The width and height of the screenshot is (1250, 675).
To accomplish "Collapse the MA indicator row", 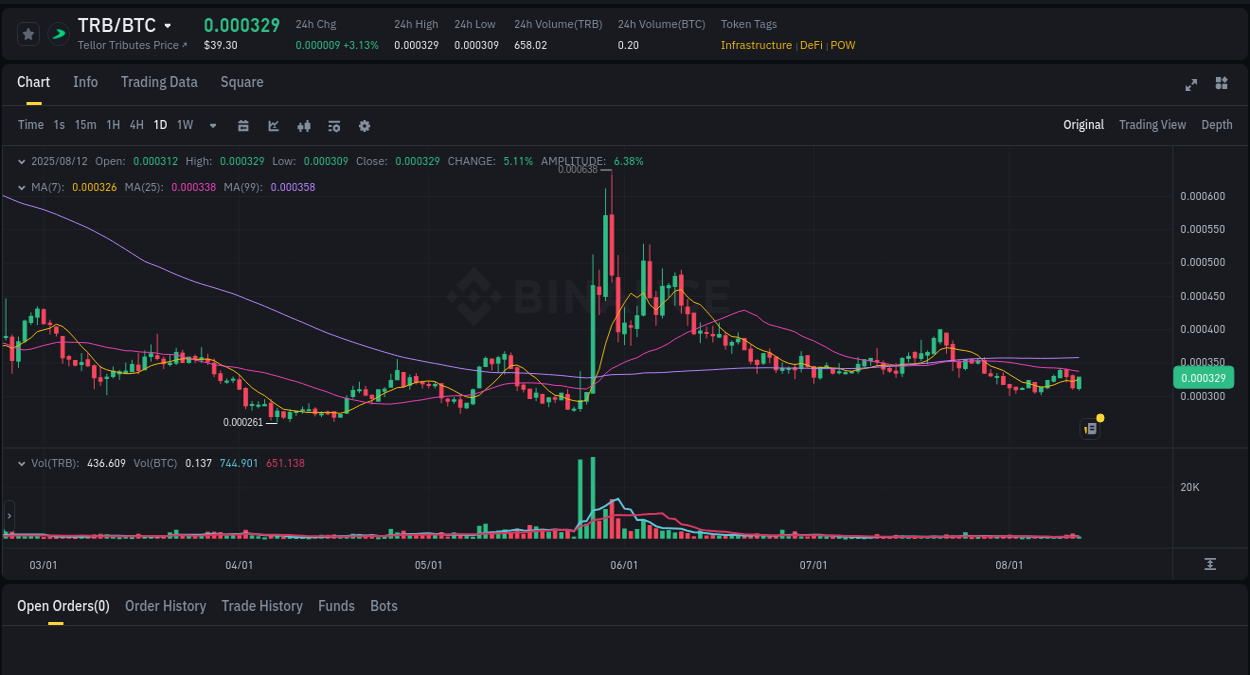I will 21,187.
